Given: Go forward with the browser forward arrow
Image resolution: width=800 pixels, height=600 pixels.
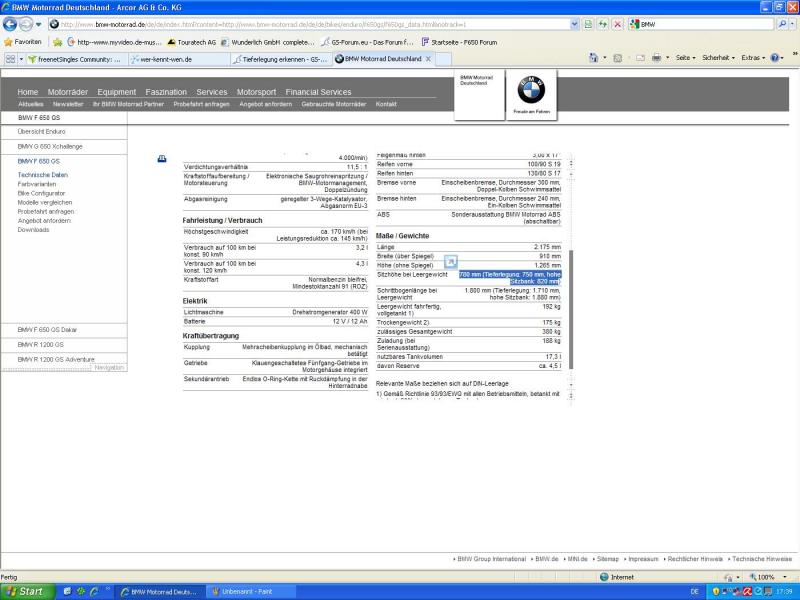Looking at the screenshot, I should pyautogui.click(x=26, y=24).
